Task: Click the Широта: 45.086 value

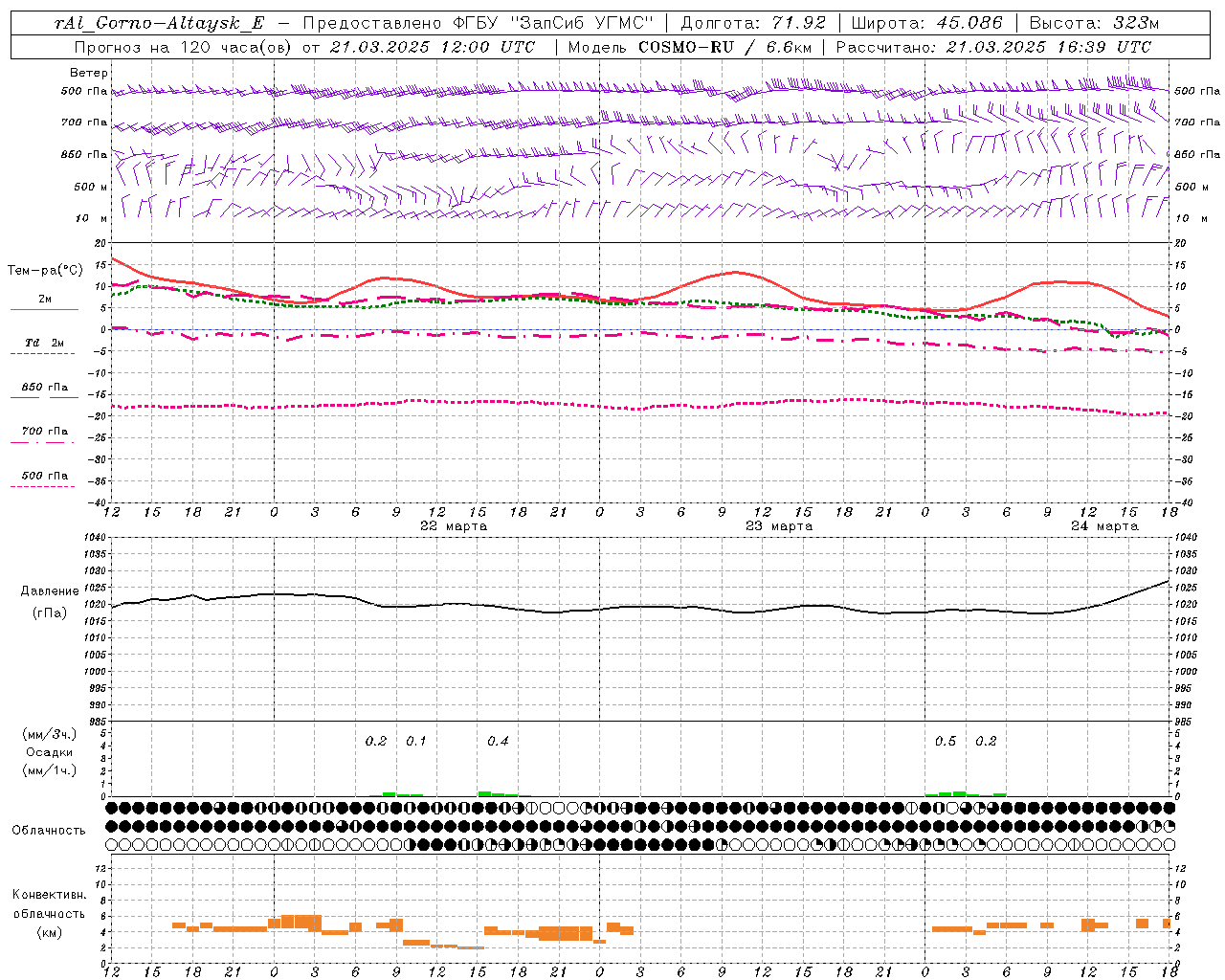Action: [x=927, y=23]
